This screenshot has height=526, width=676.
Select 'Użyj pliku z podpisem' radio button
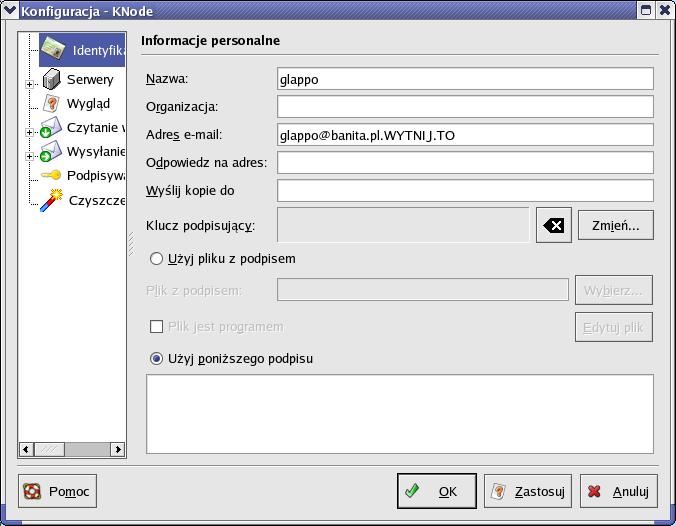tap(156, 259)
